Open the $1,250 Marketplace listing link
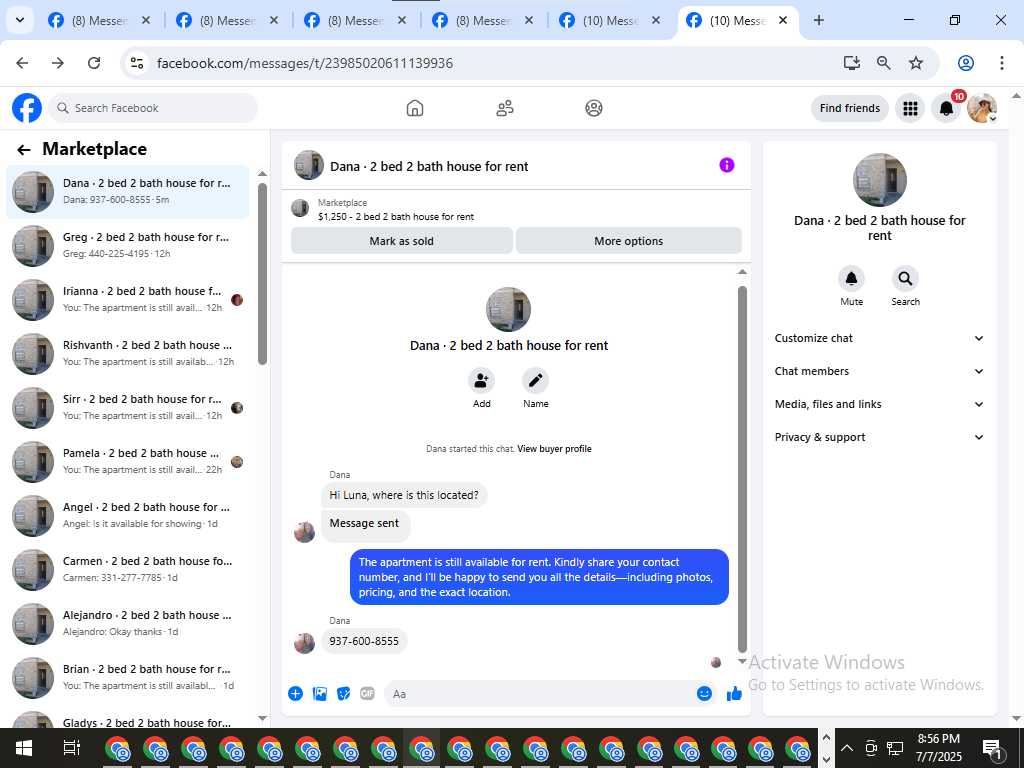The width and height of the screenshot is (1024, 768). pos(396,217)
